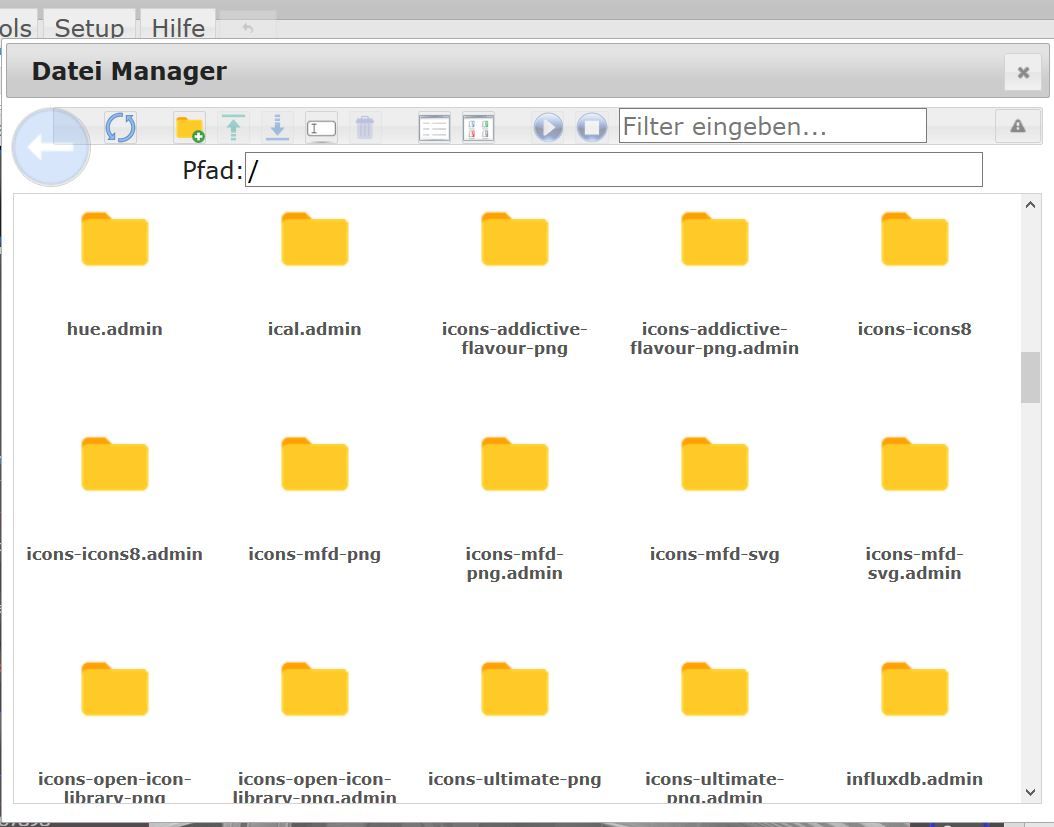The image size is (1054, 827).
Task: Click the stop button icon
Action: tap(592, 127)
